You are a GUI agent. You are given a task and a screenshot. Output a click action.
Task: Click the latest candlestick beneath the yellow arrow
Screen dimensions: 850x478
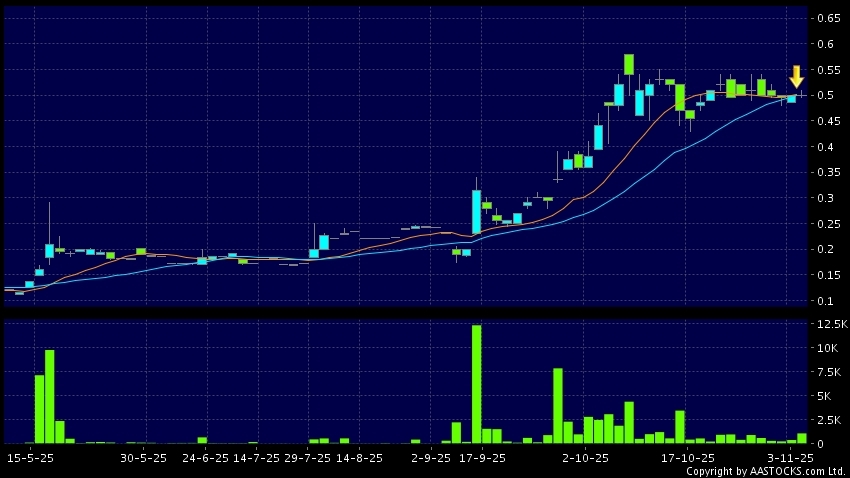click(791, 98)
